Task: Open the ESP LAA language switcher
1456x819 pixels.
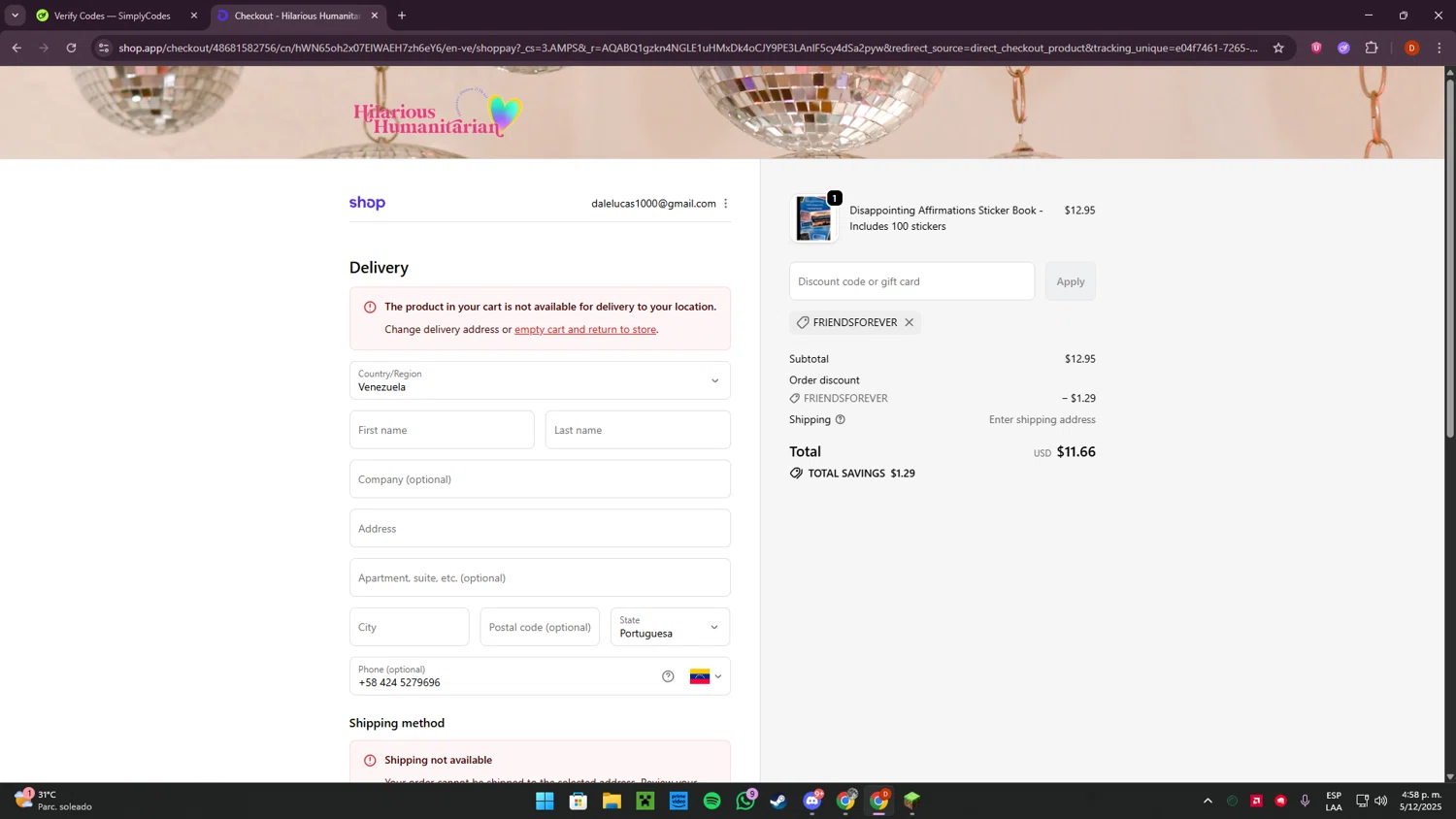Action: click(x=1334, y=801)
